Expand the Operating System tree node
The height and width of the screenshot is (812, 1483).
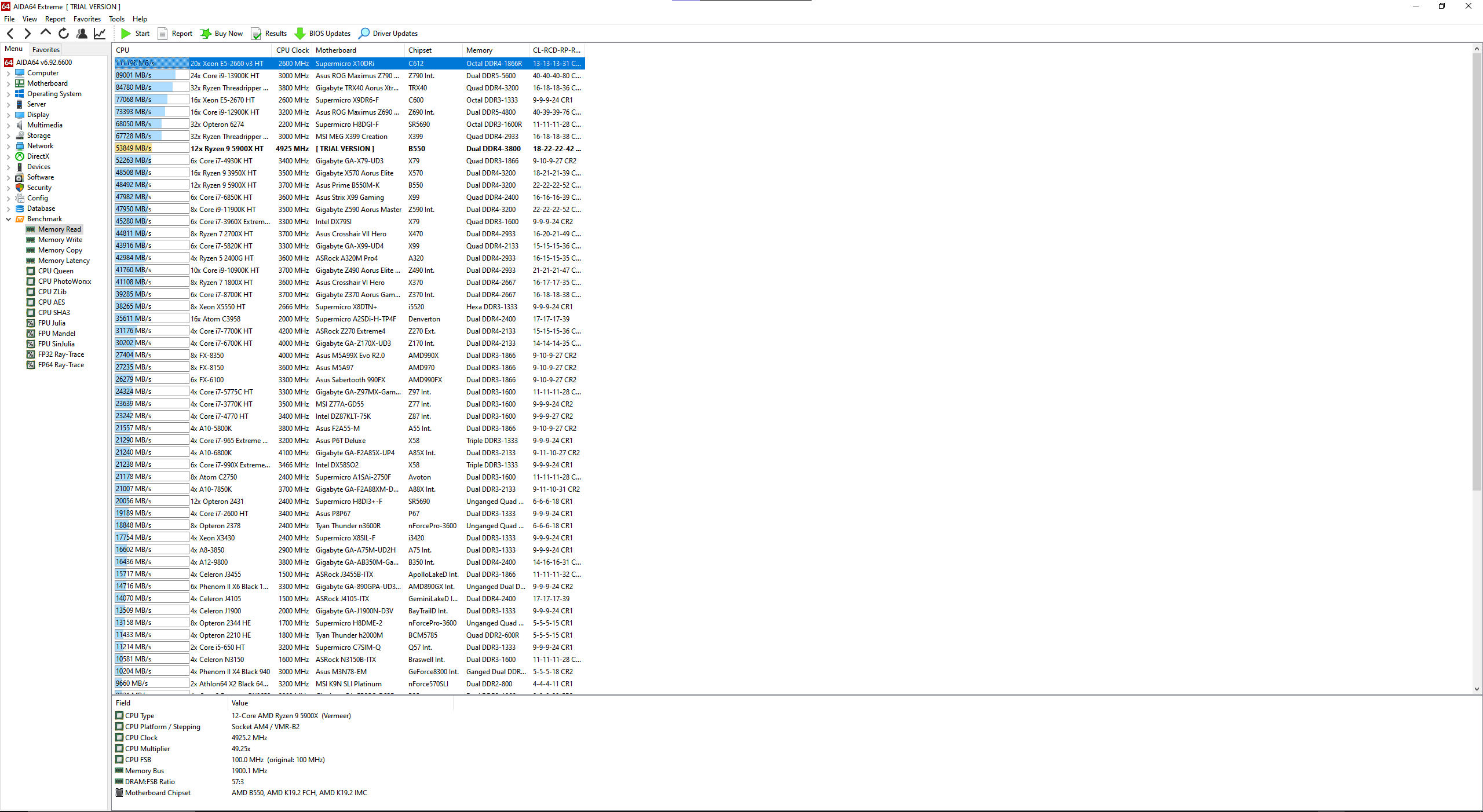[8, 94]
